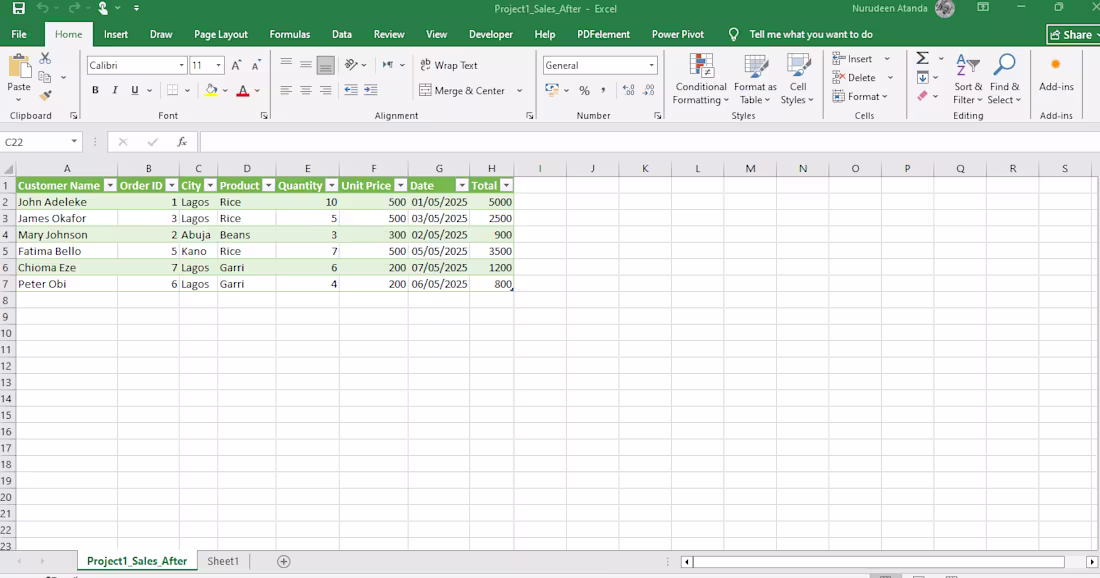Decrease decimal places icon
Image resolution: width=1100 pixels, height=578 pixels.
tap(649, 90)
